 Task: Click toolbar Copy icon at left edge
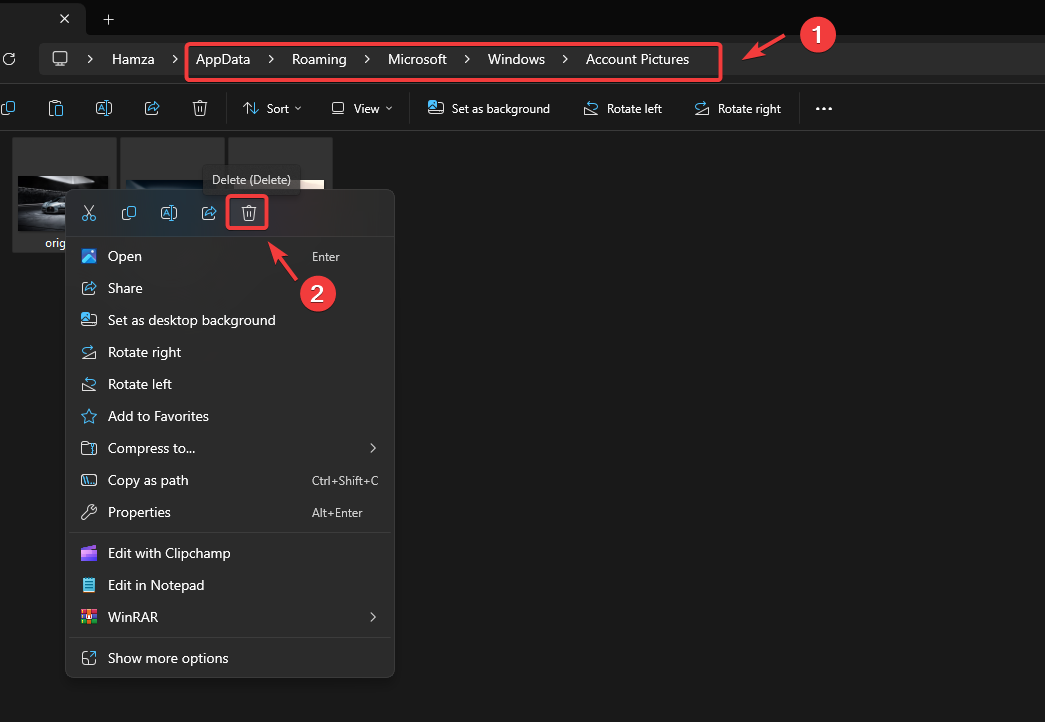8,108
